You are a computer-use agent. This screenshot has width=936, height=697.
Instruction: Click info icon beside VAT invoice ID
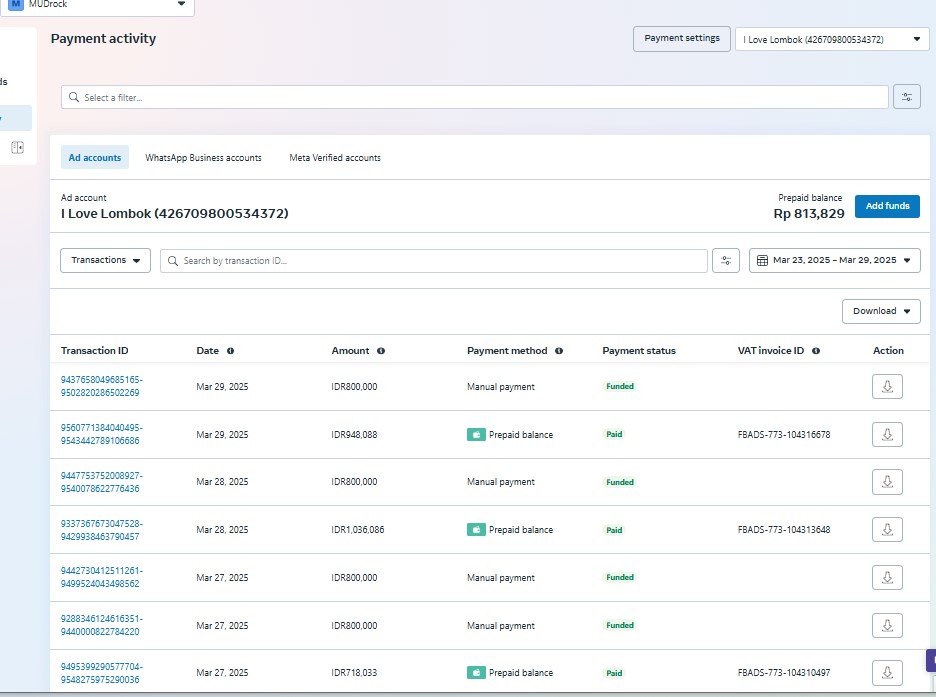pyautogui.click(x=816, y=351)
